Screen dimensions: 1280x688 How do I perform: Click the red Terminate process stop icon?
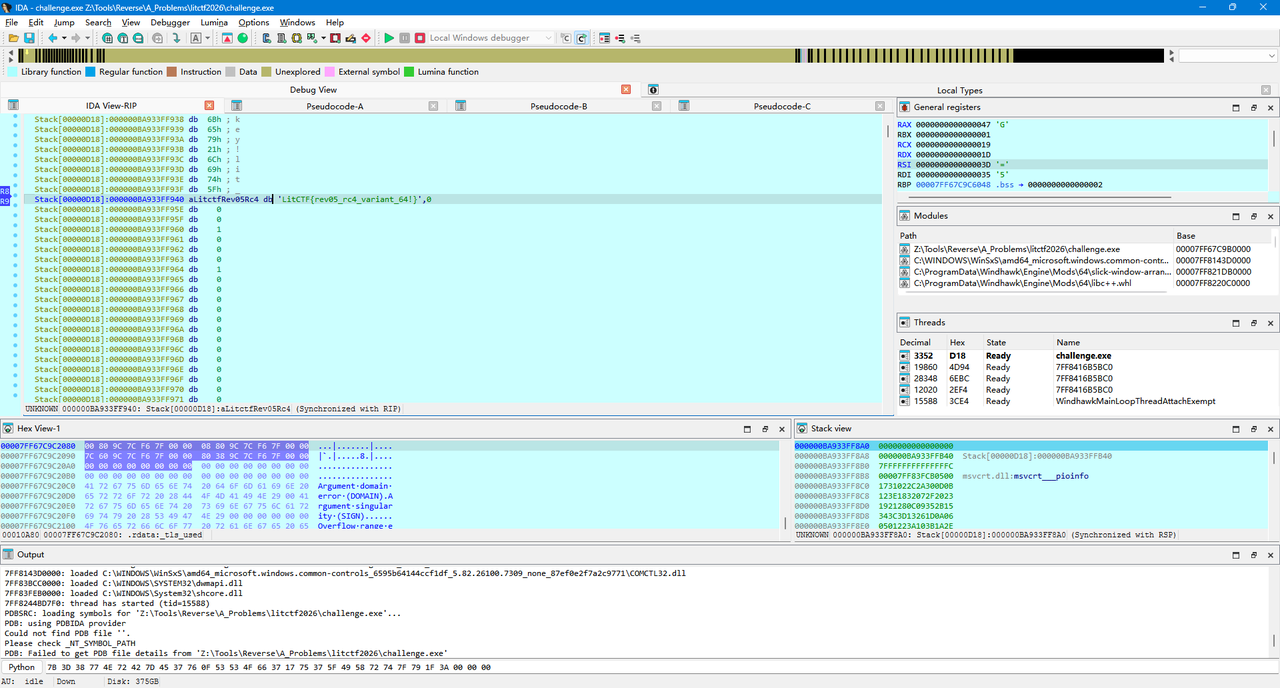(420, 38)
